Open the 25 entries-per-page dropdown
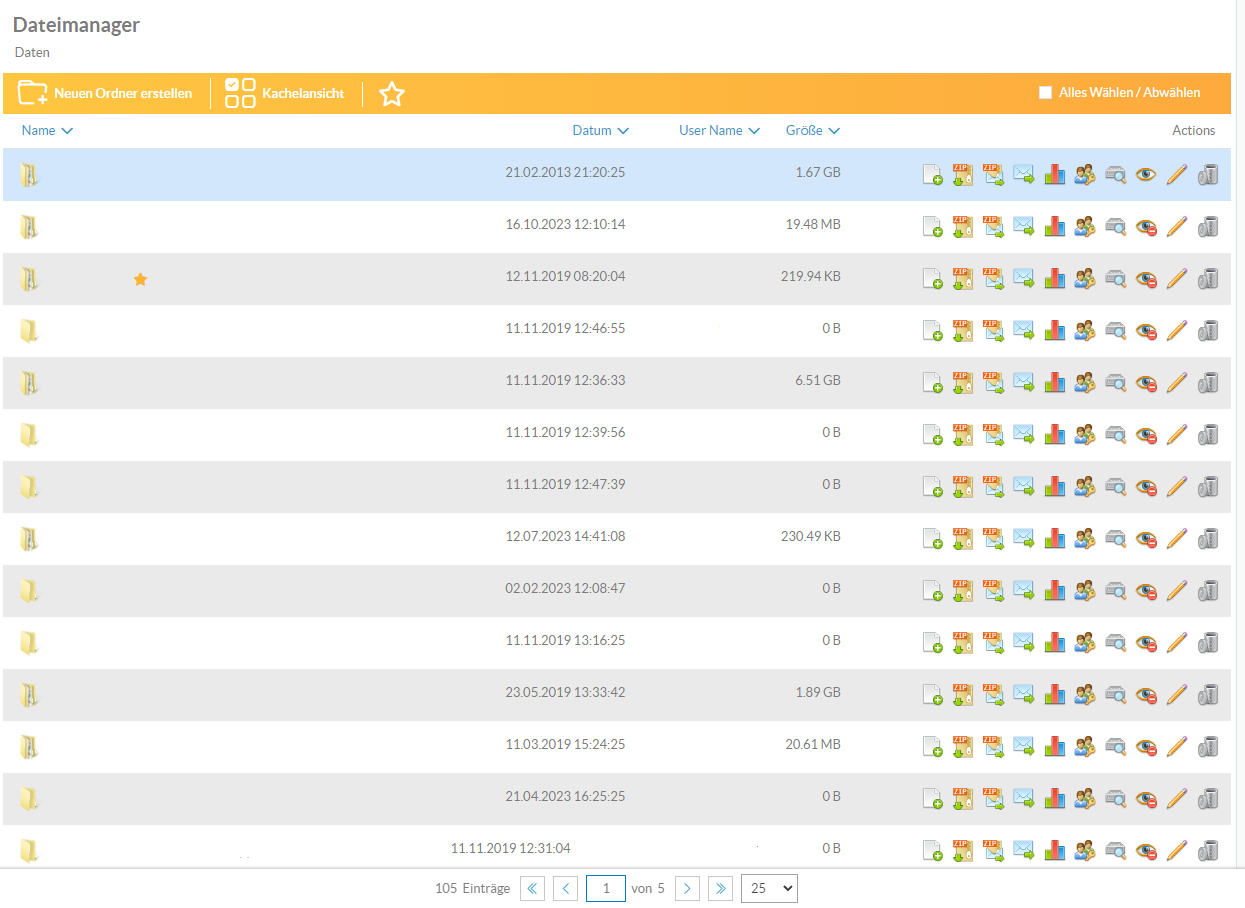 768,888
